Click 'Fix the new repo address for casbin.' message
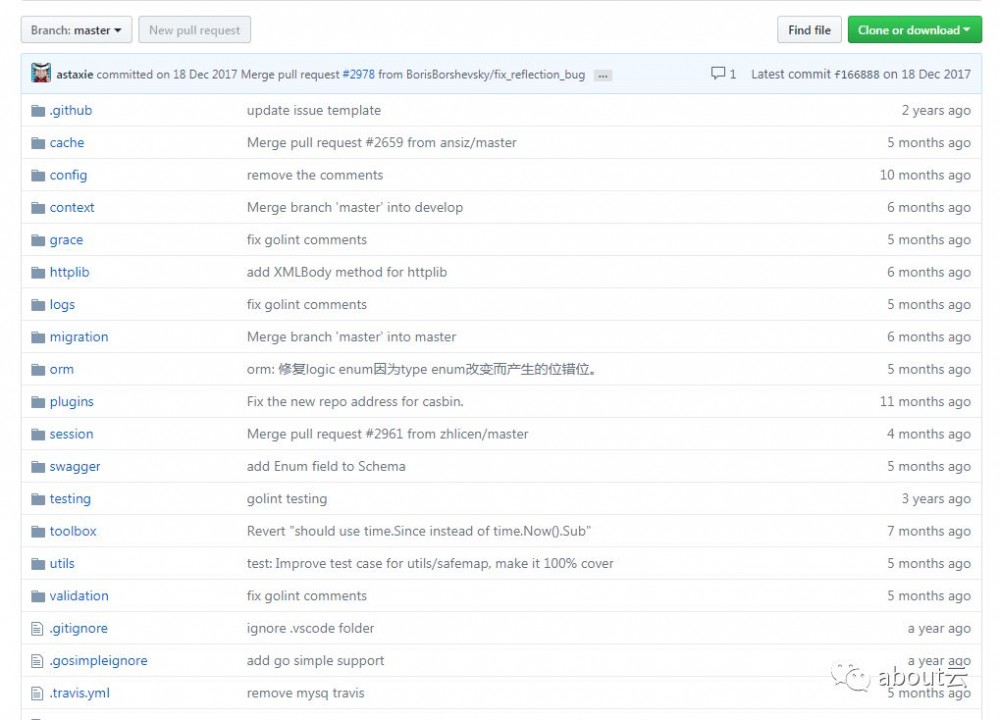Screen dimensions: 1000x720 tap(355, 402)
